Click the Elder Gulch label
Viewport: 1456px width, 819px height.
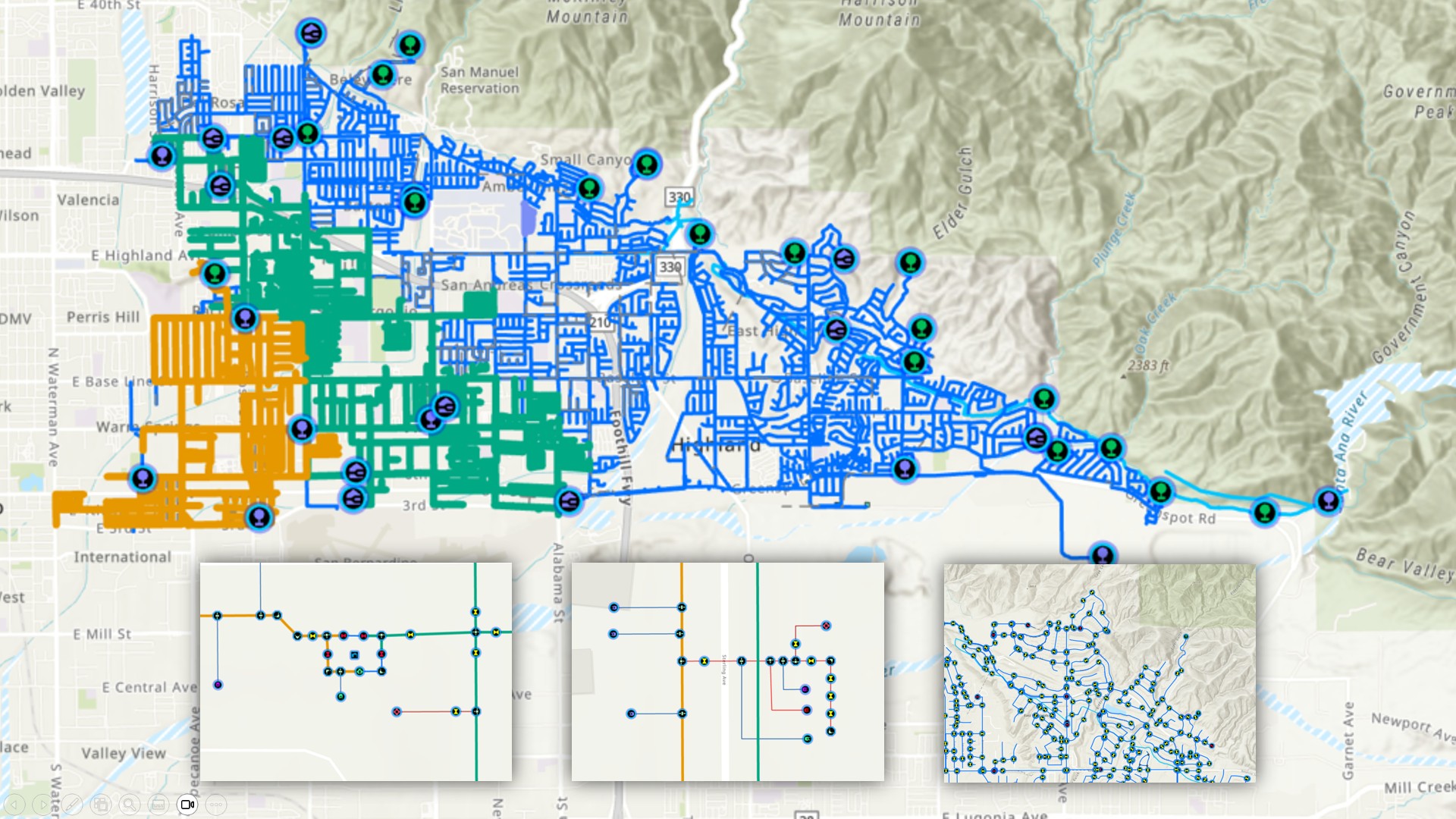[x=953, y=193]
